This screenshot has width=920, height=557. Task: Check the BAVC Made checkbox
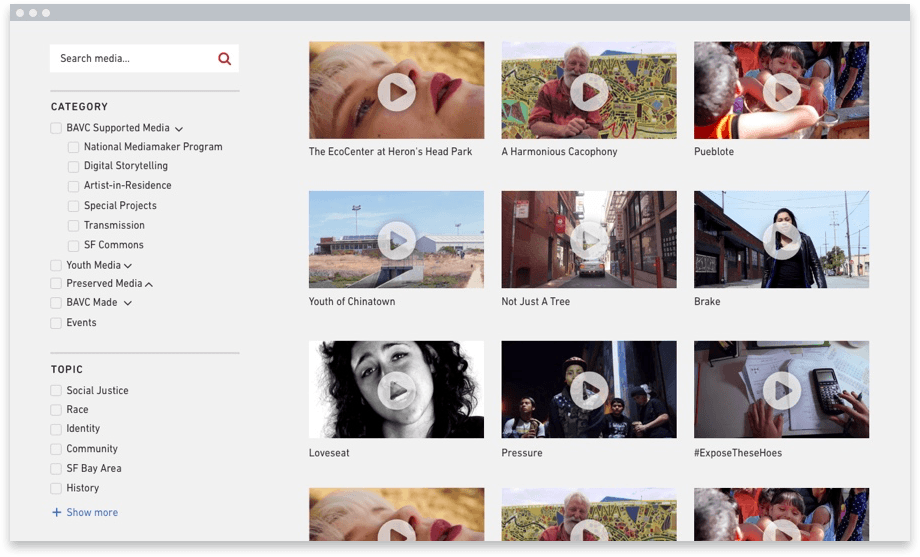point(56,303)
